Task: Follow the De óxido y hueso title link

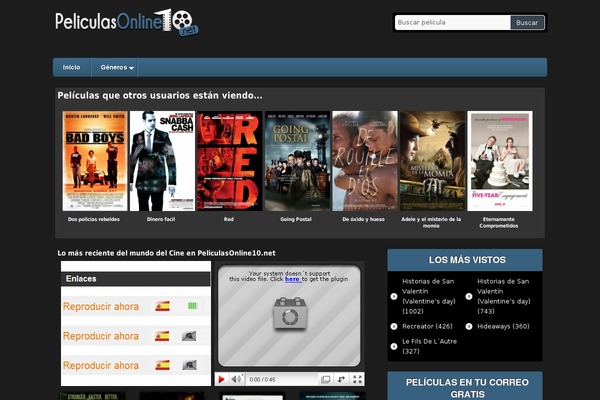Action: pos(364,219)
